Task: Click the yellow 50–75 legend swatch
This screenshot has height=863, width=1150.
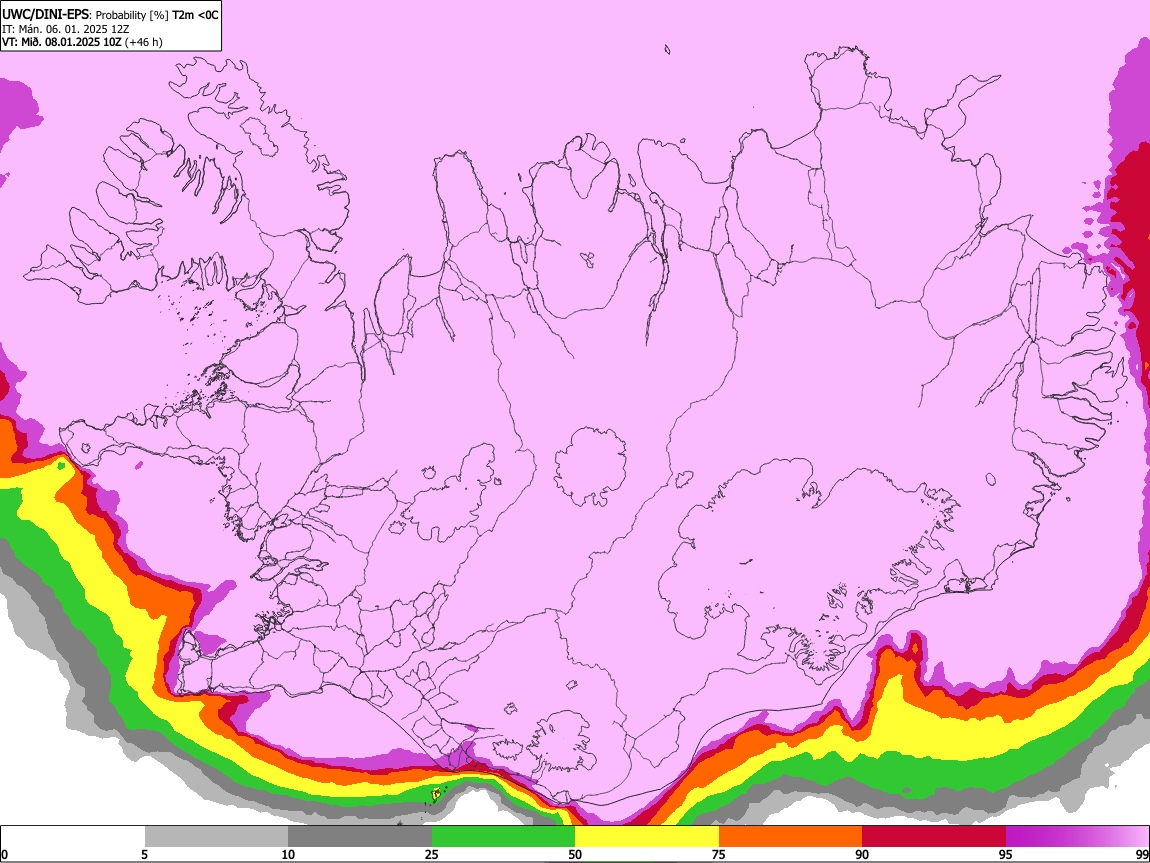Action: click(647, 837)
